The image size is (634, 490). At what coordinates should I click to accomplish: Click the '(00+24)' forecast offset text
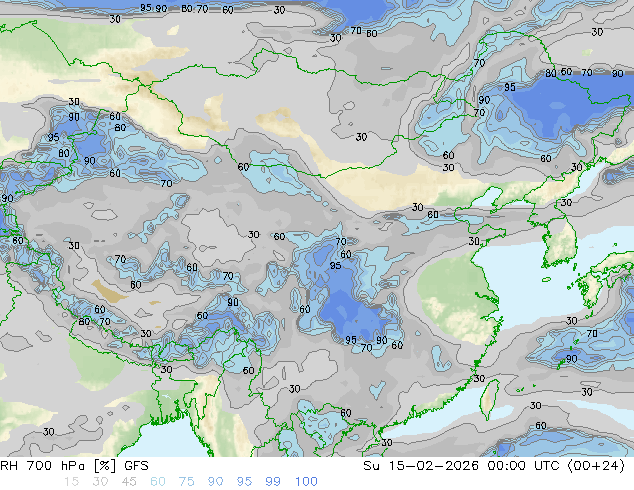[596, 466]
